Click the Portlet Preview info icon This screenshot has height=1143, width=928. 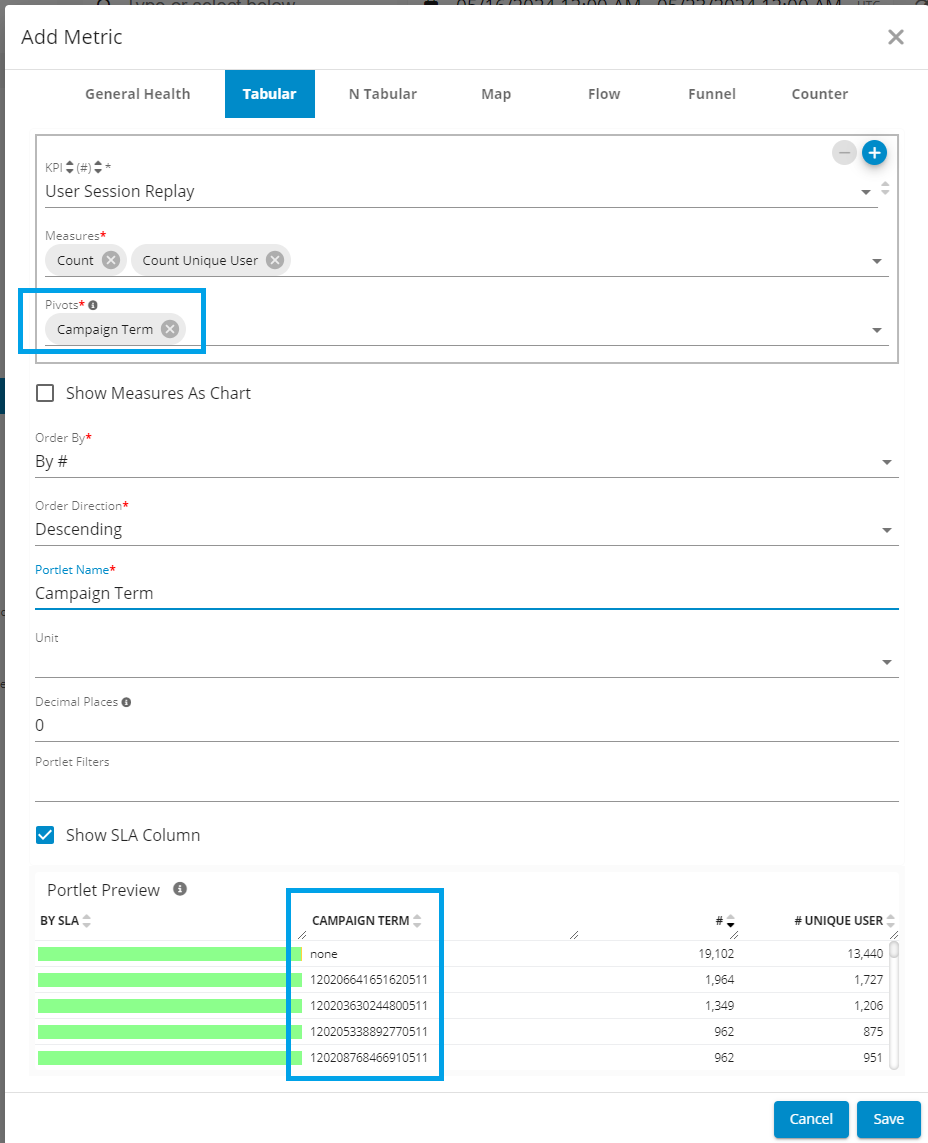point(180,889)
